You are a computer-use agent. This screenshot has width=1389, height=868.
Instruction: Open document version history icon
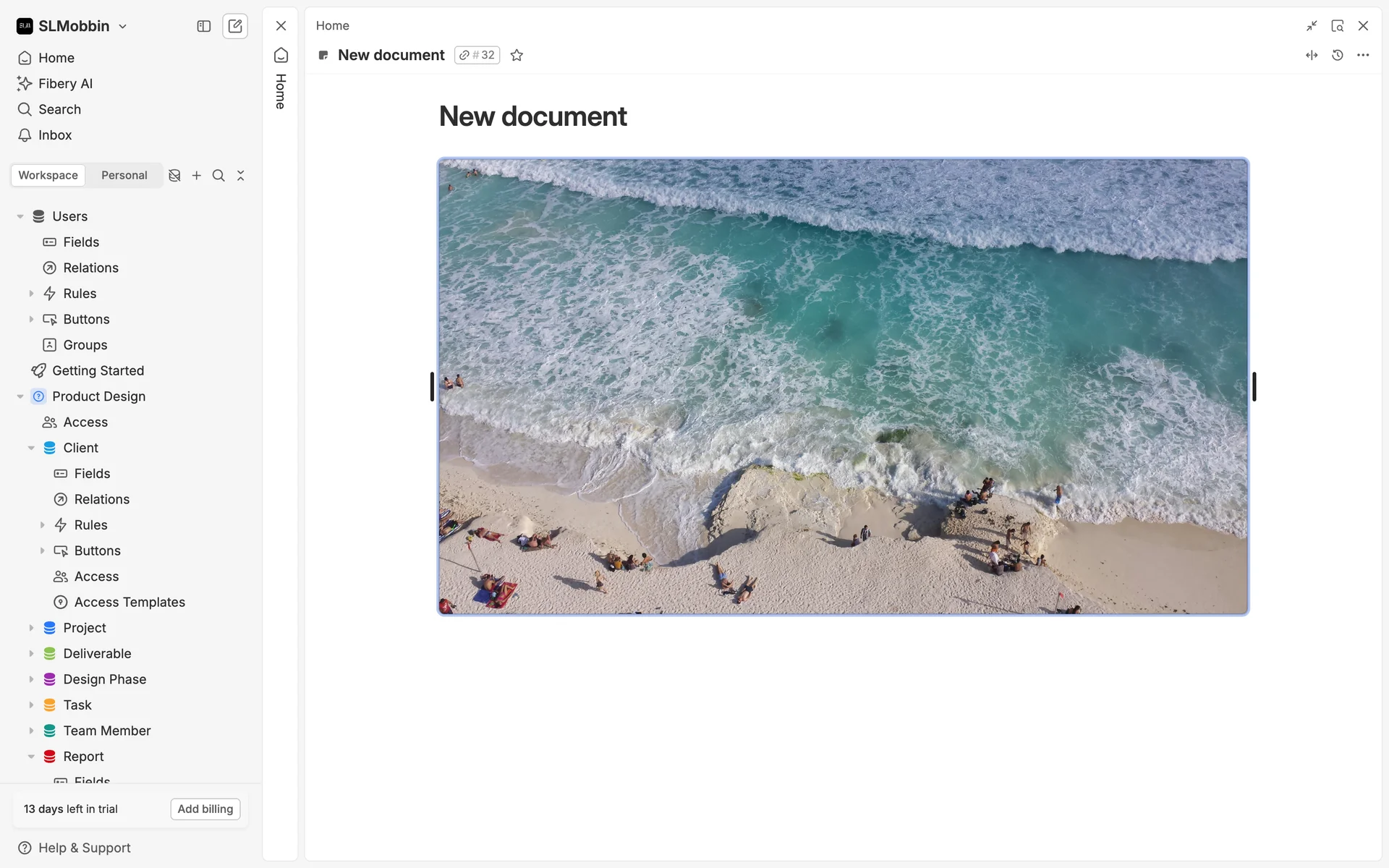point(1338,55)
